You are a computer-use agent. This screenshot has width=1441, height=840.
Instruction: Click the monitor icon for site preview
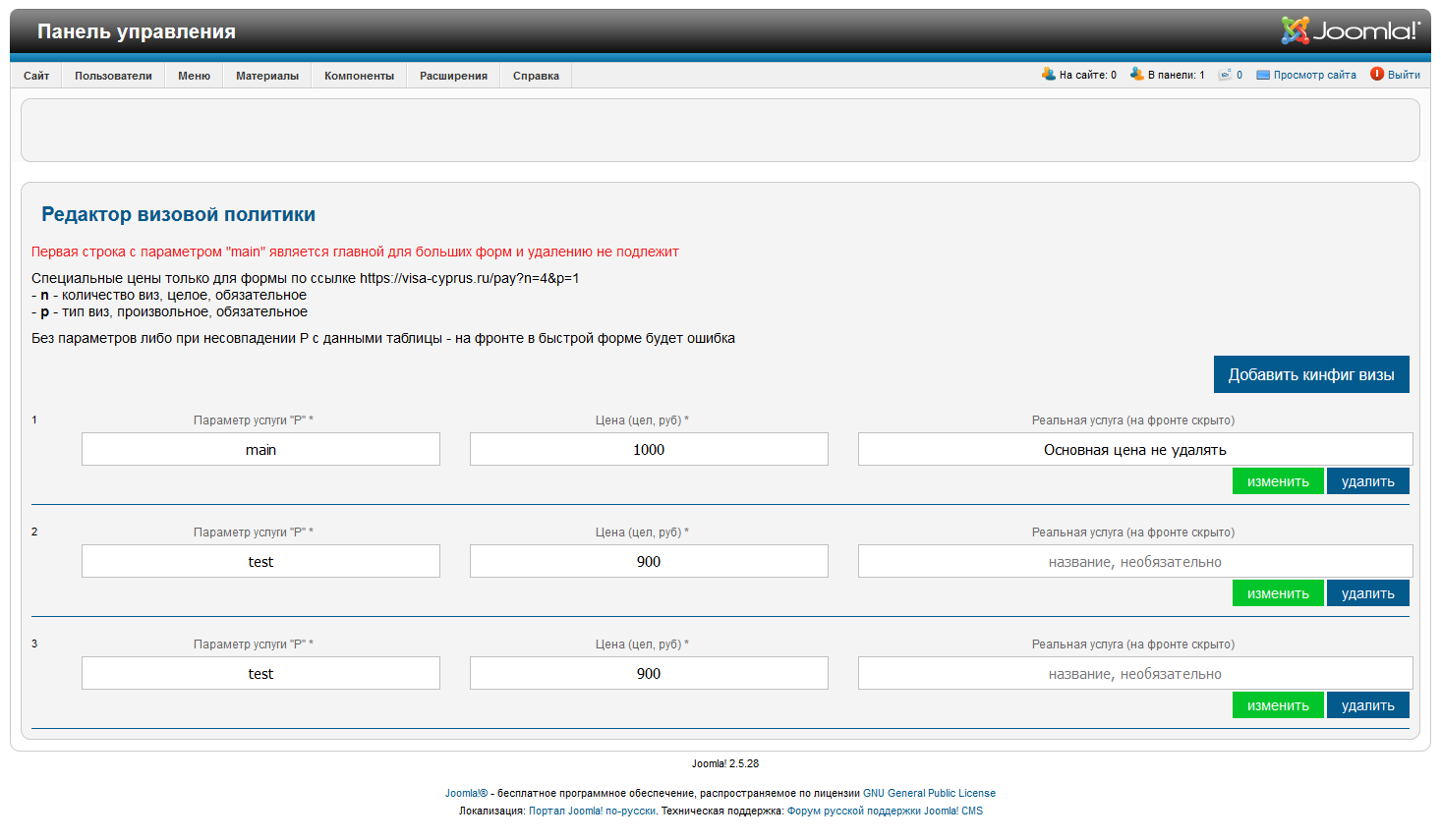point(1263,75)
